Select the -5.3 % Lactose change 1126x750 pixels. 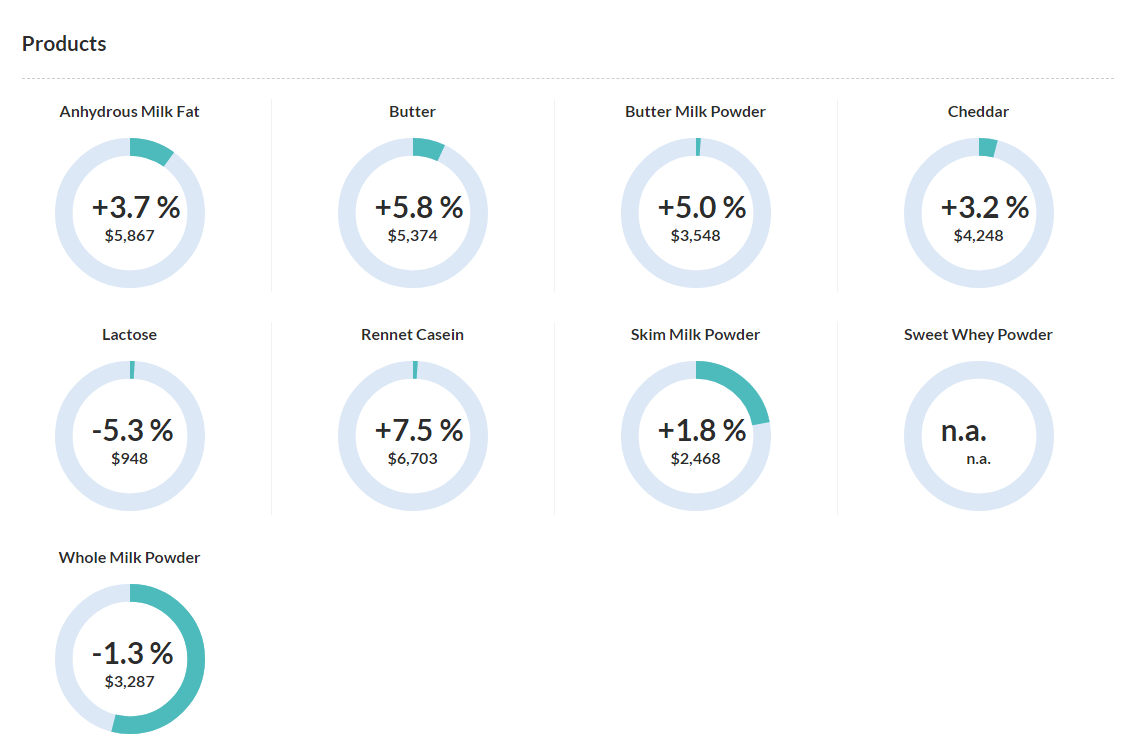(132, 430)
